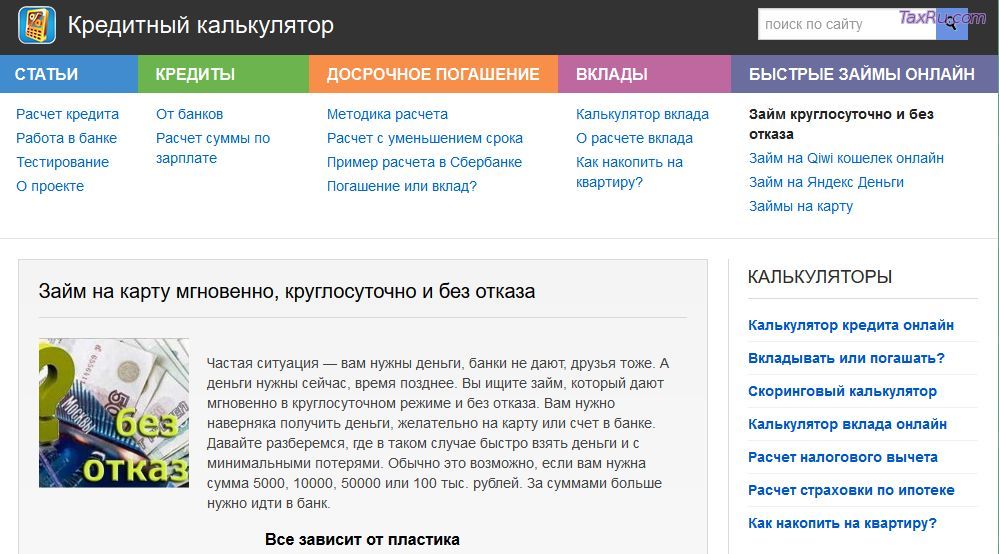Open Займ на Qiwi кошелек онлайн
The image size is (999, 554).
[x=846, y=159]
